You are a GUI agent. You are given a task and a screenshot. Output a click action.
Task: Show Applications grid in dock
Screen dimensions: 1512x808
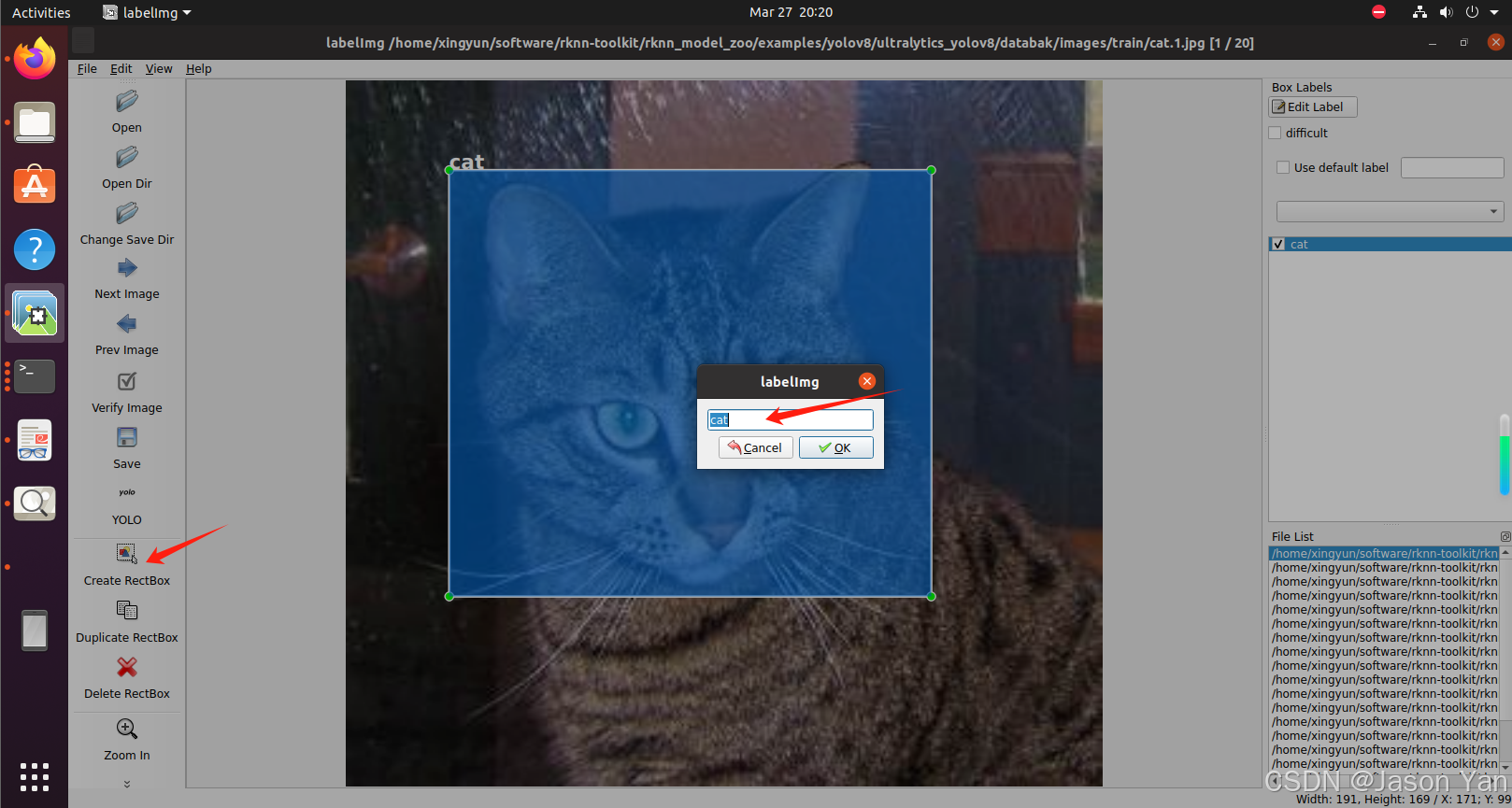tap(35, 777)
